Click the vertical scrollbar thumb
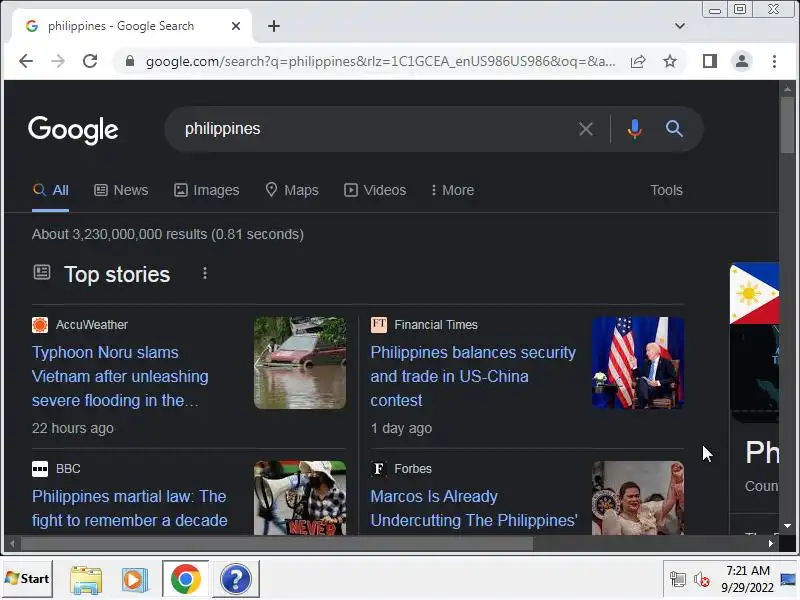 tap(787, 125)
